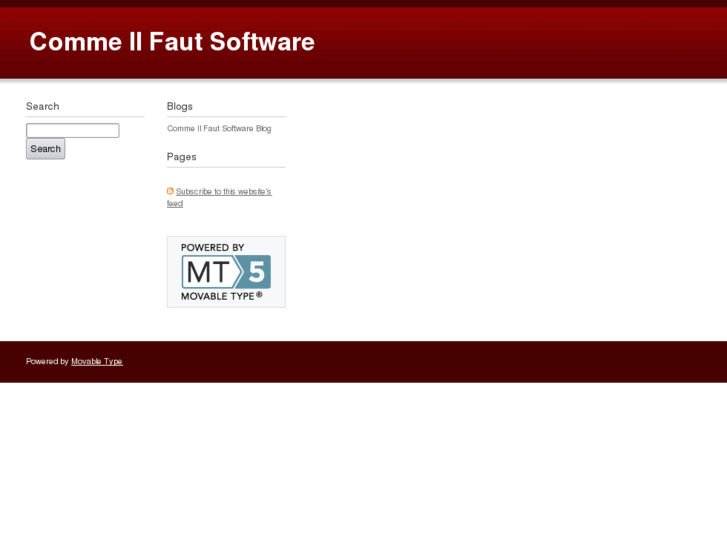Open Subscribe to this website's feed link

(219, 197)
